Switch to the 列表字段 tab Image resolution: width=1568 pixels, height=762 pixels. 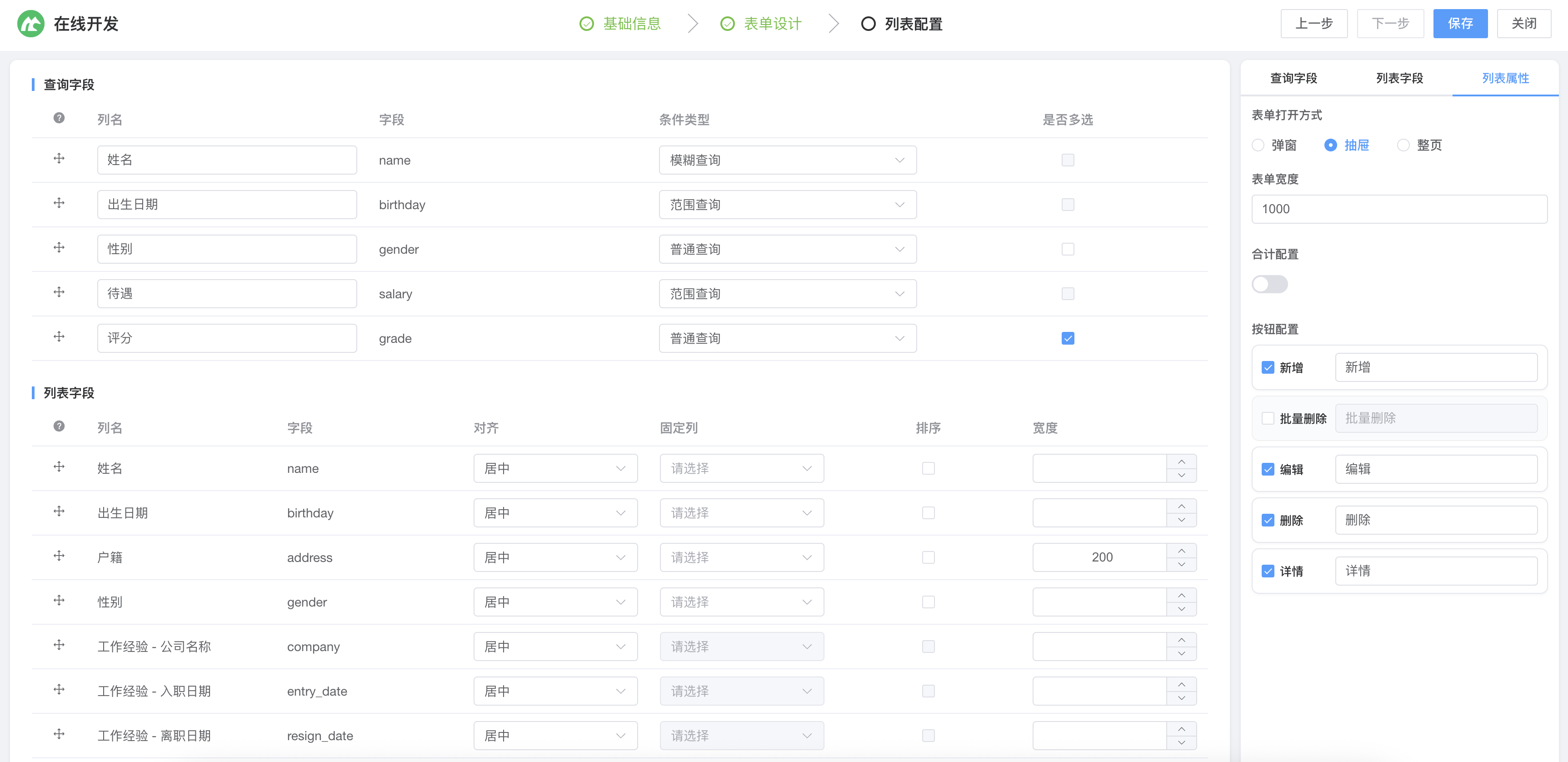pos(1399,78)
